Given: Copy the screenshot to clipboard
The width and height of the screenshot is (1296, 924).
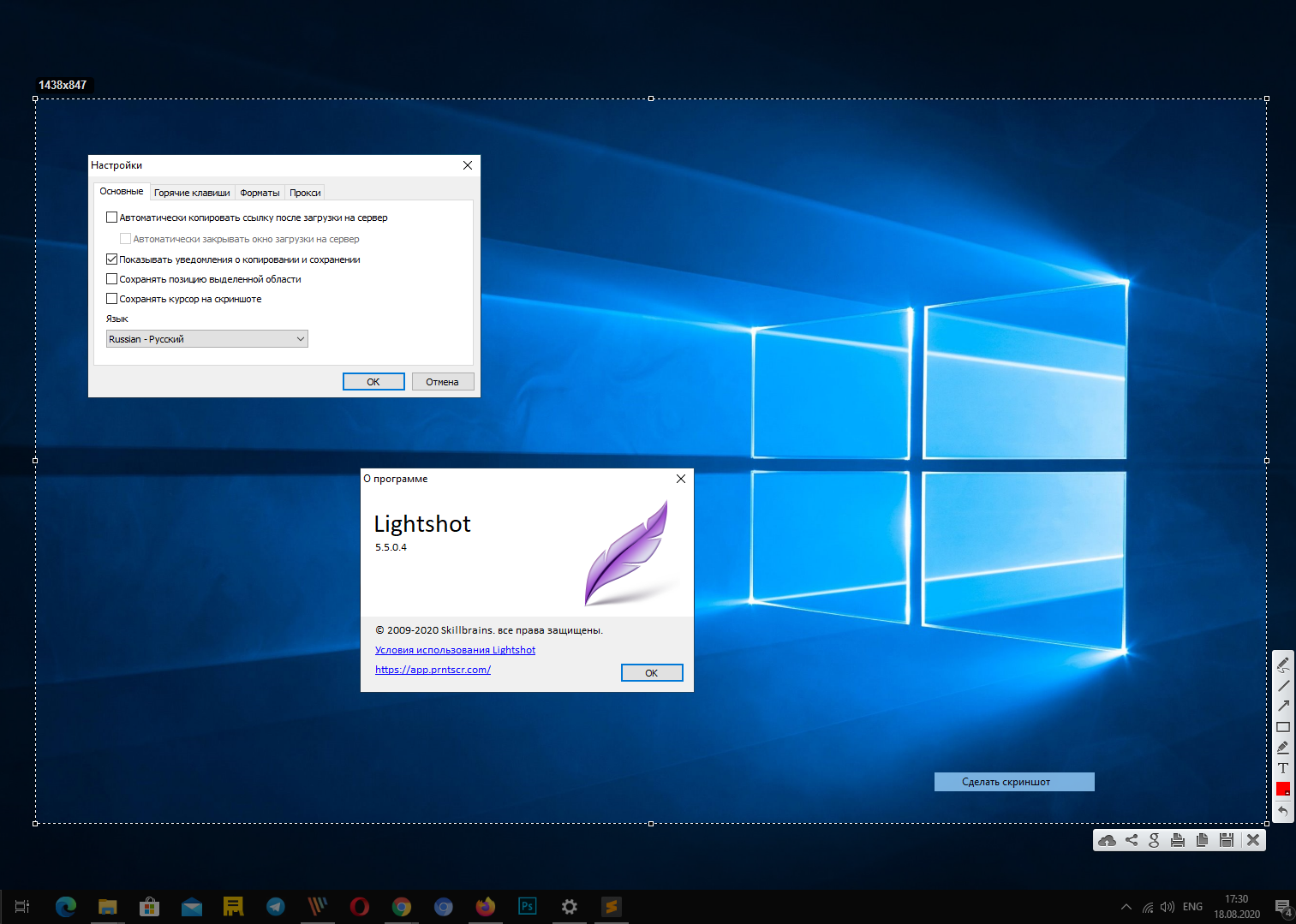Looking at the screenshot, I should (x=1202, y=840).
